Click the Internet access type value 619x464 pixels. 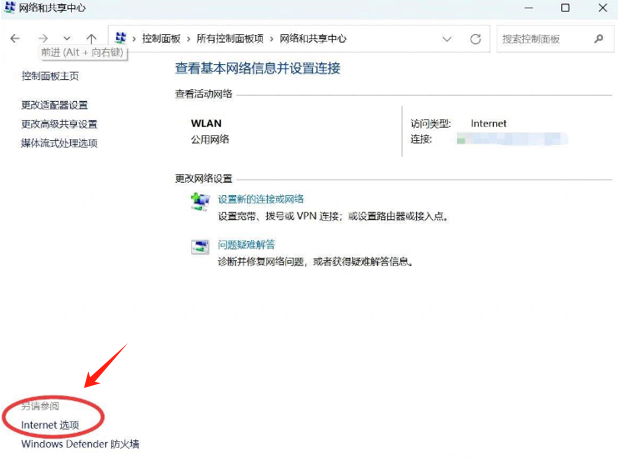(x=488, y=124)
